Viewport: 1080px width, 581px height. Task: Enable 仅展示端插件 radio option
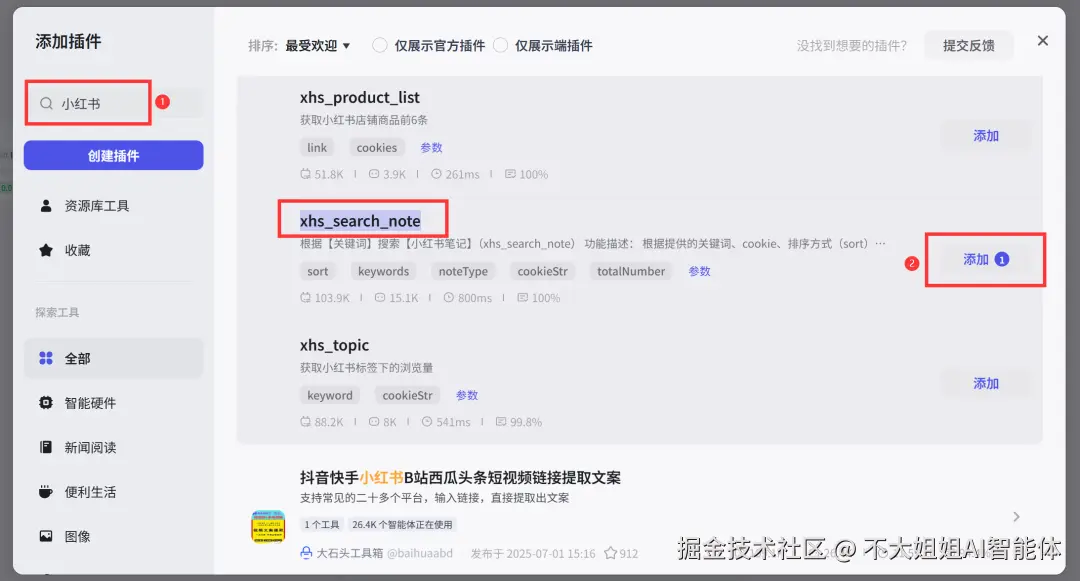tap(501, 45)
